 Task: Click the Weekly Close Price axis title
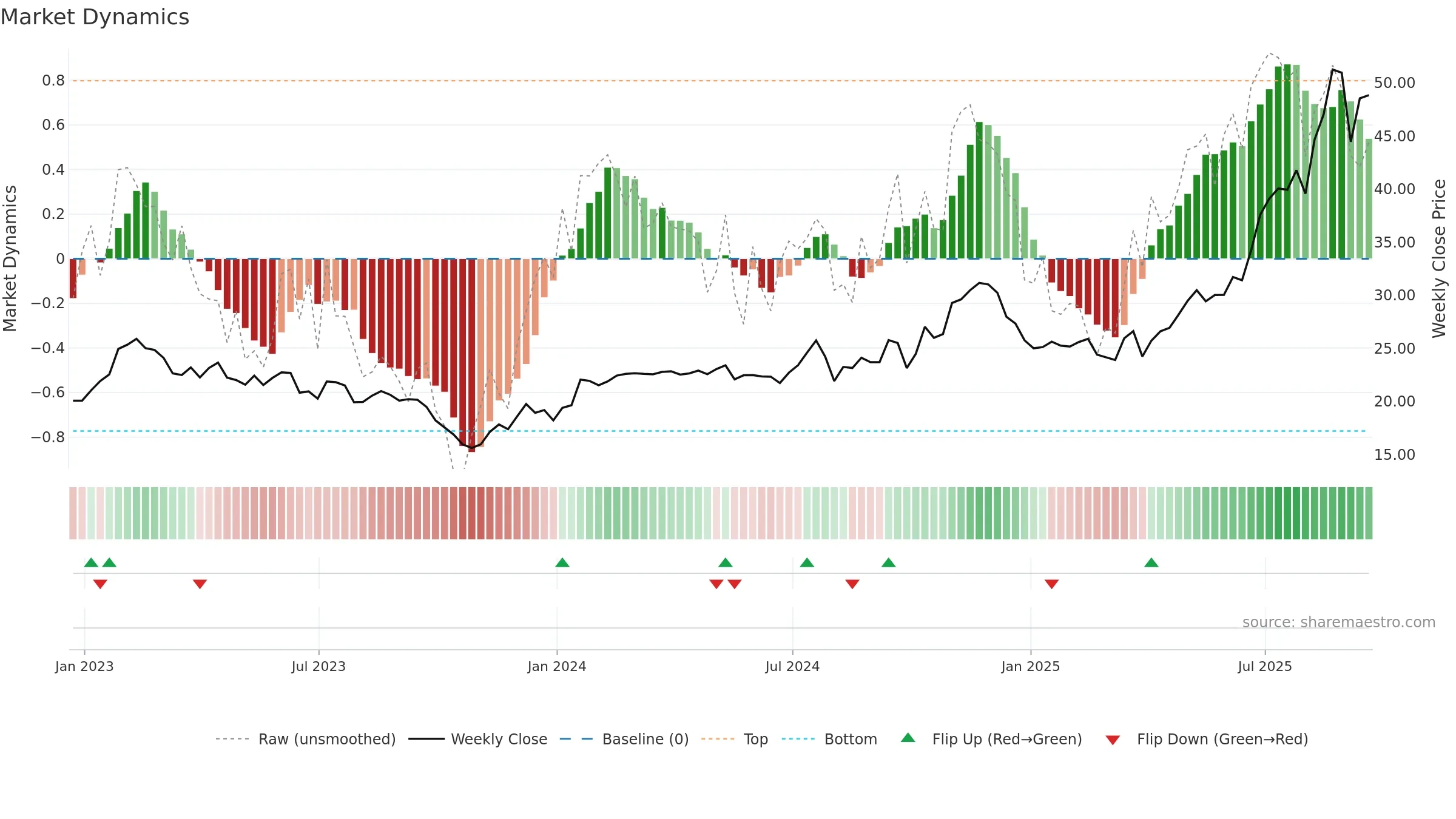click(1439, 258)
